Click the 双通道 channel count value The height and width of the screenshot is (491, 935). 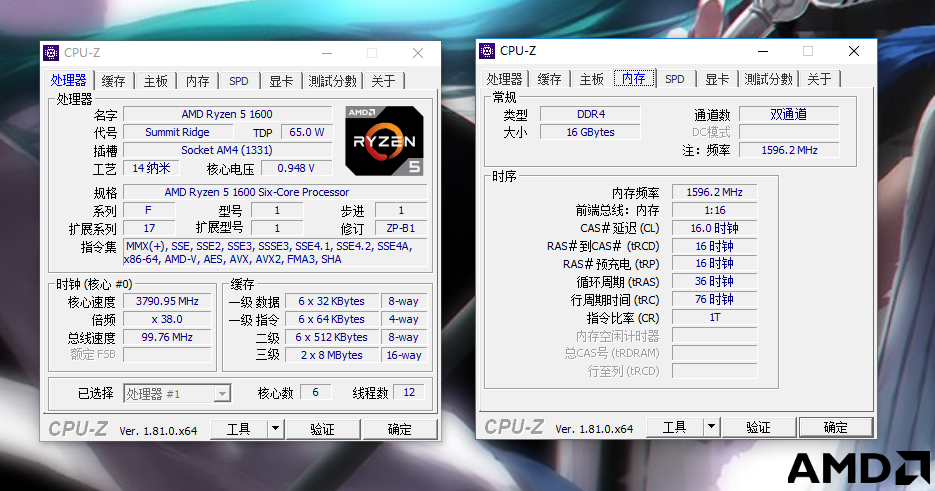pyautogui.click(x=789, y=114)
